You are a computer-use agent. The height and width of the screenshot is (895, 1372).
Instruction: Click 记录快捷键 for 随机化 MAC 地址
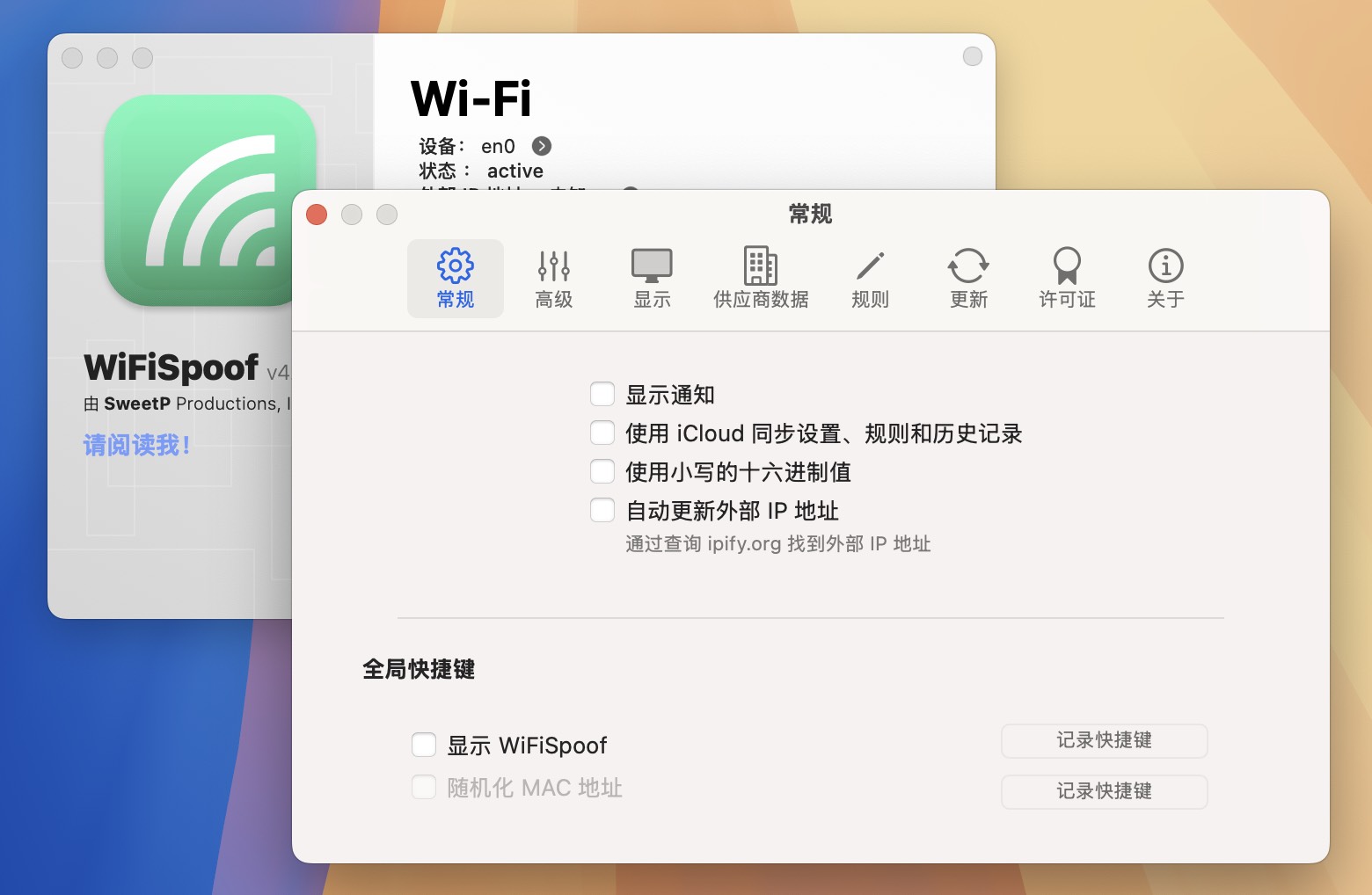[1104, 791]
